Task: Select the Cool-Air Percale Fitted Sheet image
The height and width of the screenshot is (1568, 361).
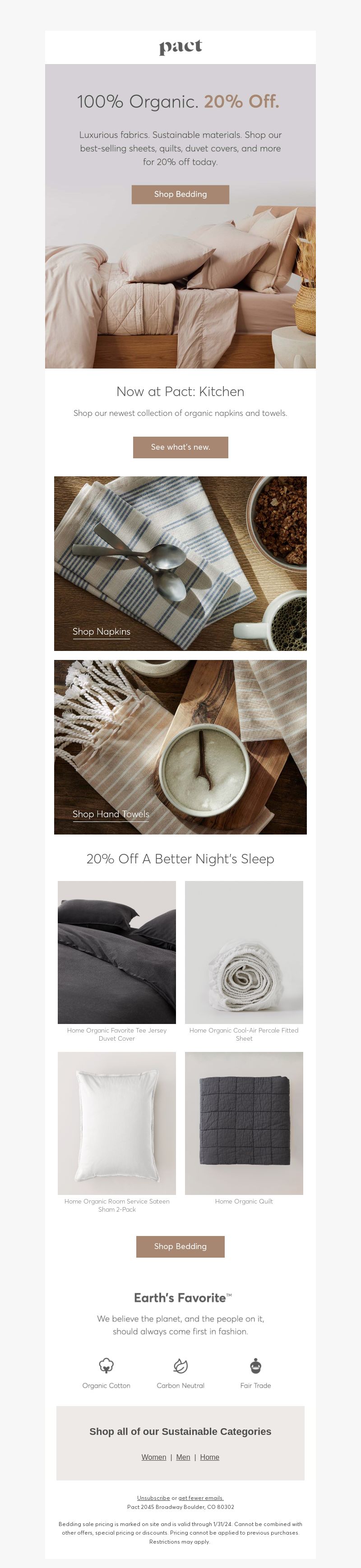Action: 244,952
